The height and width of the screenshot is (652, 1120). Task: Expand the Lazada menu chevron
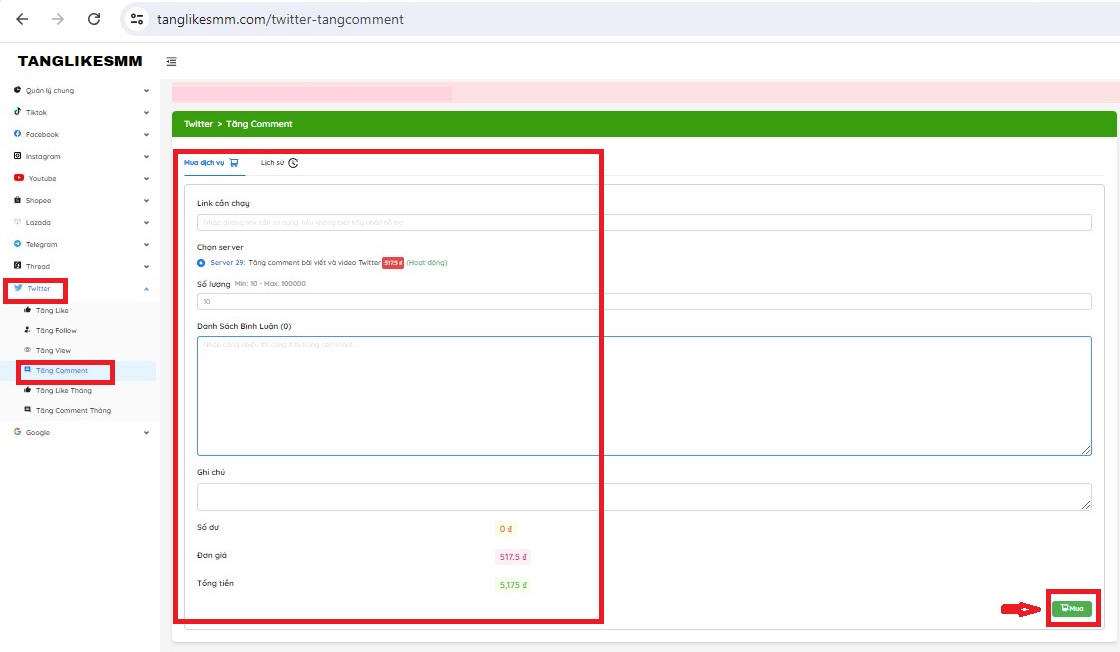click(146, 223)
